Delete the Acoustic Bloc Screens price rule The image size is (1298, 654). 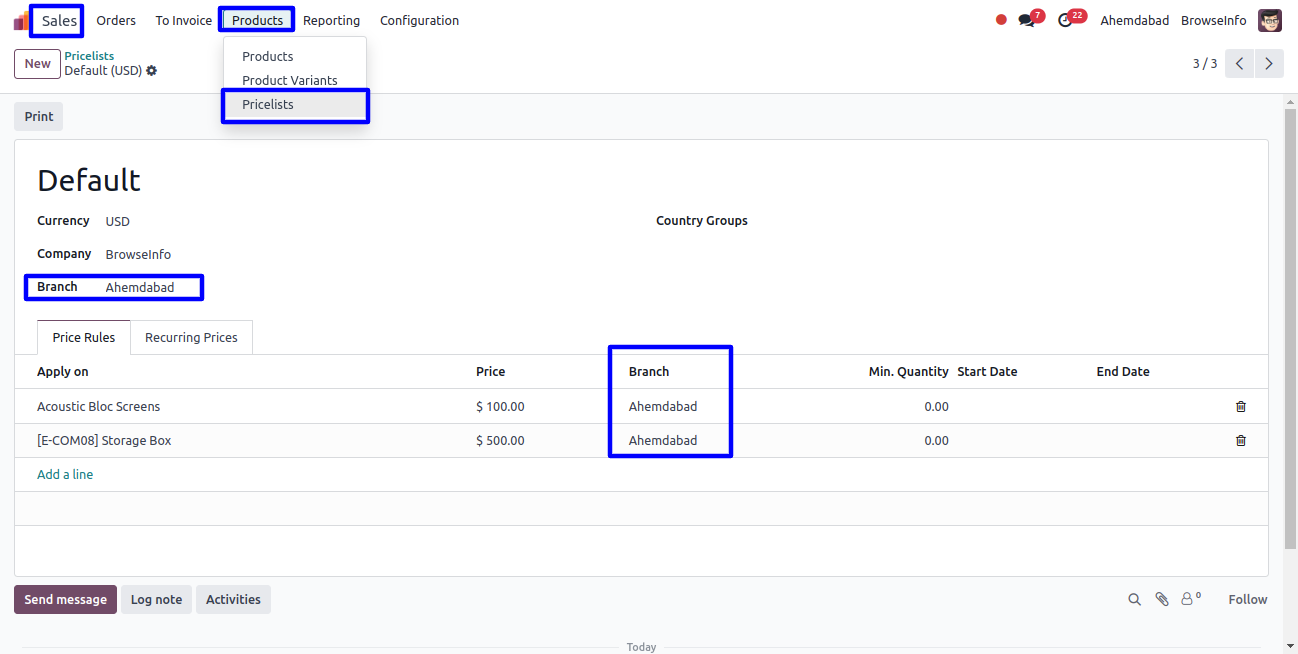tap(1240, 407)
